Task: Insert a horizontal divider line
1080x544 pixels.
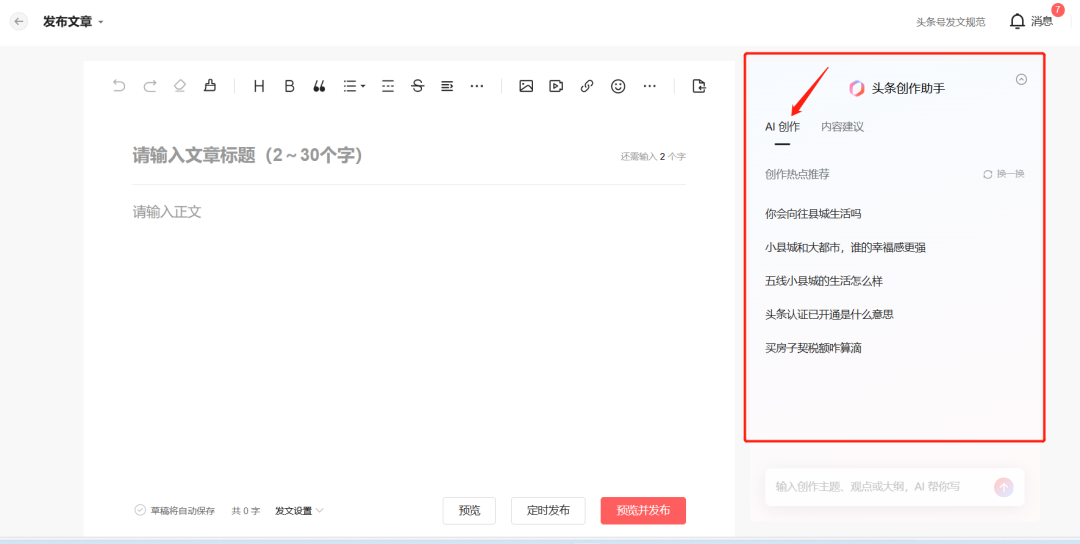Action: [388, 86]
